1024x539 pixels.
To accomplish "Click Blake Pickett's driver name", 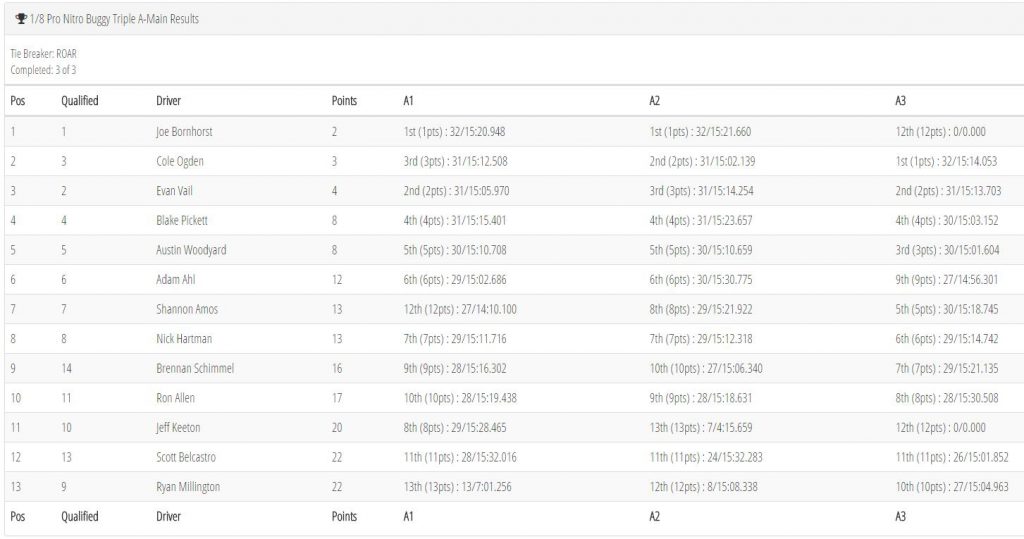I will tap(182, 220).
